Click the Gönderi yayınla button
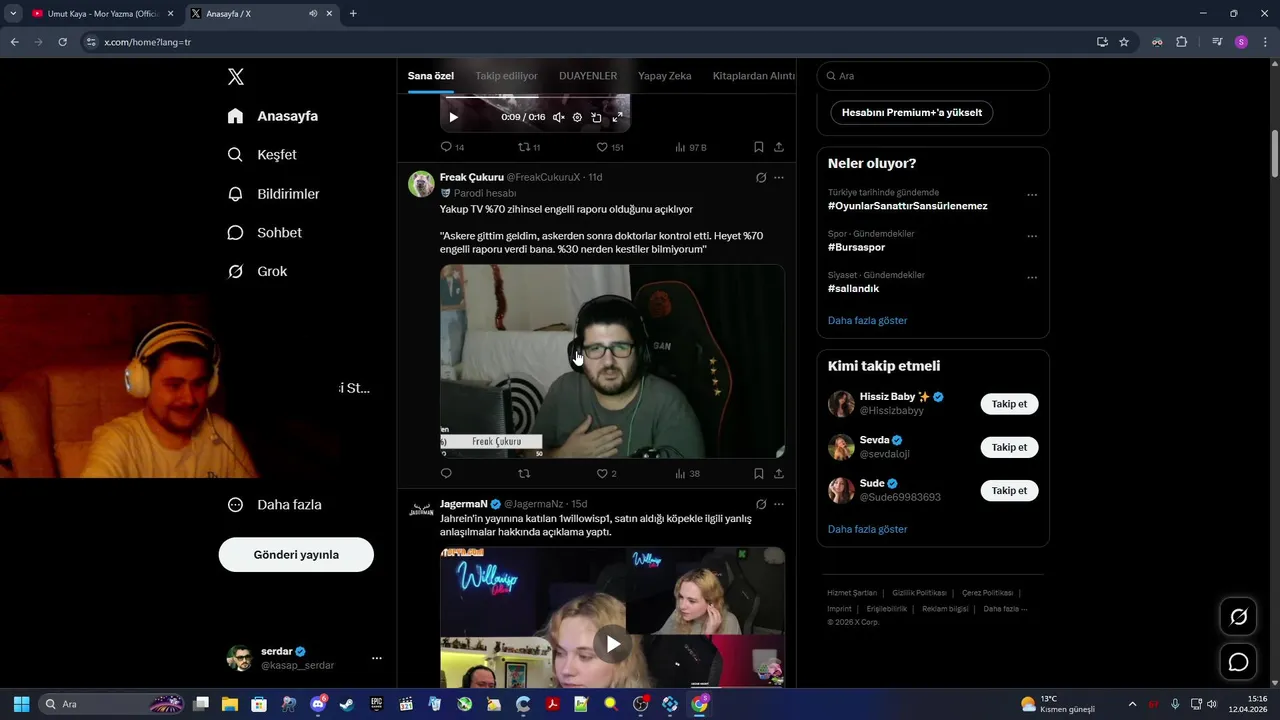Viewport: 1280px width, 720px height. point(296,555)
